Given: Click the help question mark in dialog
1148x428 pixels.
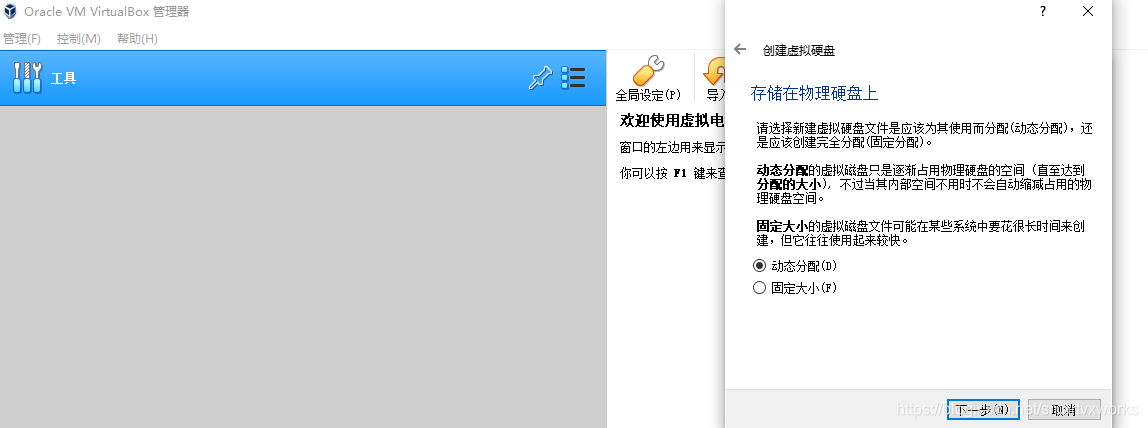Looking at the screenshot, I should coord(1043,11).
